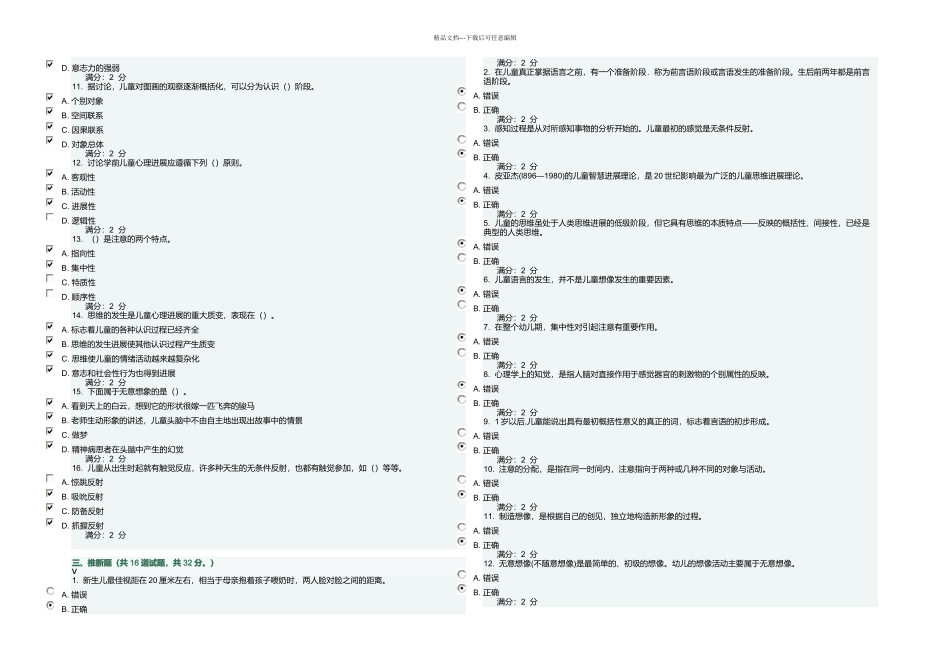This screenshot has height=672, width=950.
Task: Toggle checkbox D. 抓握反射
Action: pos(50,522)
